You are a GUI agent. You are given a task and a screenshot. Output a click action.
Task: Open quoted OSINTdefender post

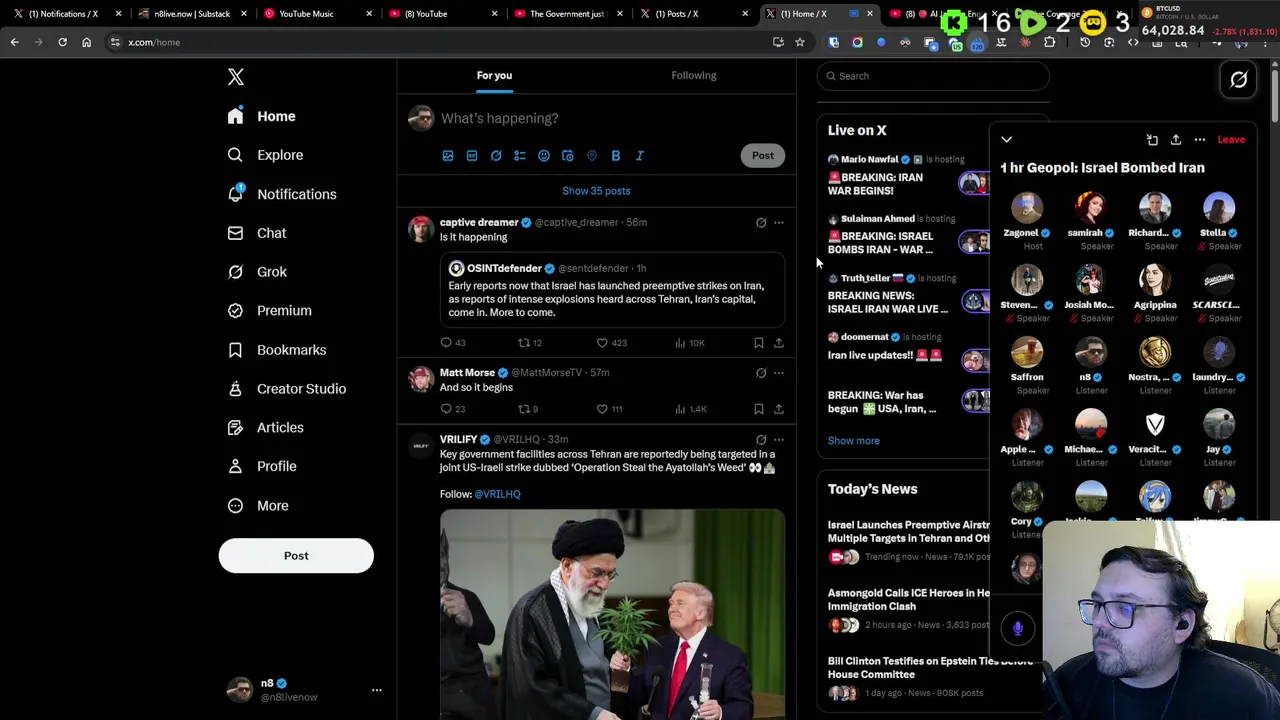click(x=612, y=290)
